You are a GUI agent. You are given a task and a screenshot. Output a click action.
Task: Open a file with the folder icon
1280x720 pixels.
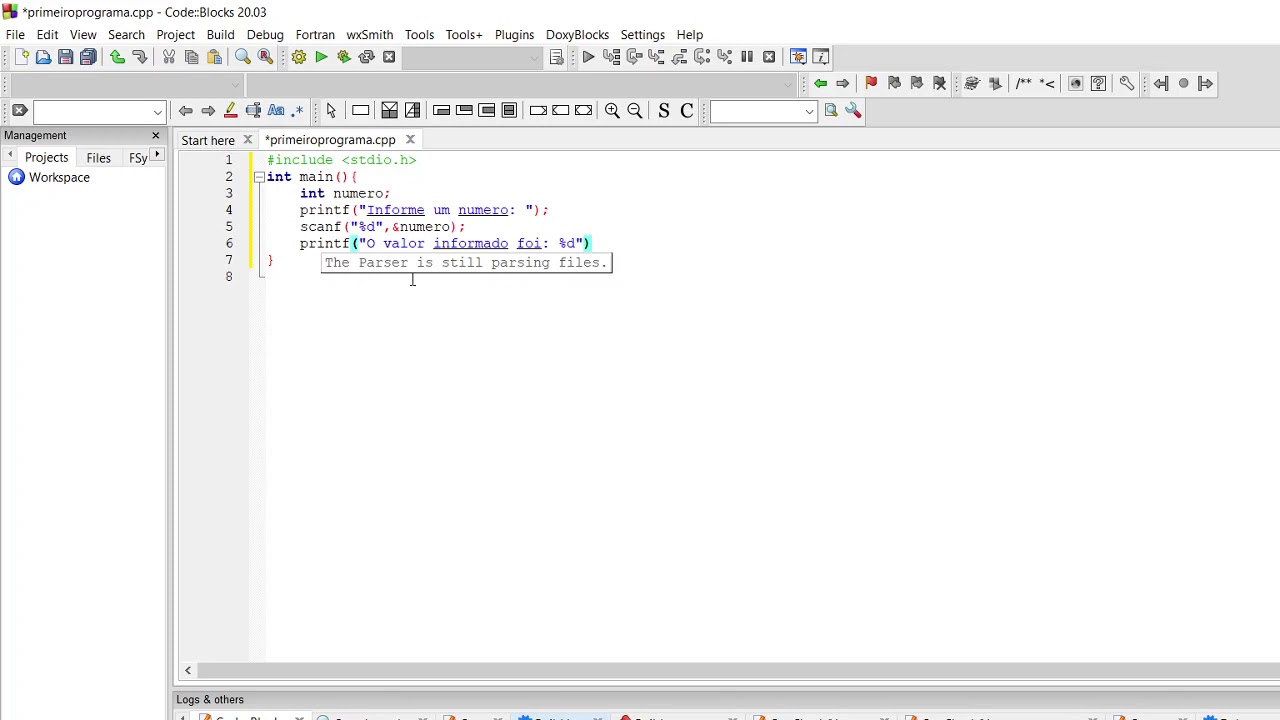43,57
